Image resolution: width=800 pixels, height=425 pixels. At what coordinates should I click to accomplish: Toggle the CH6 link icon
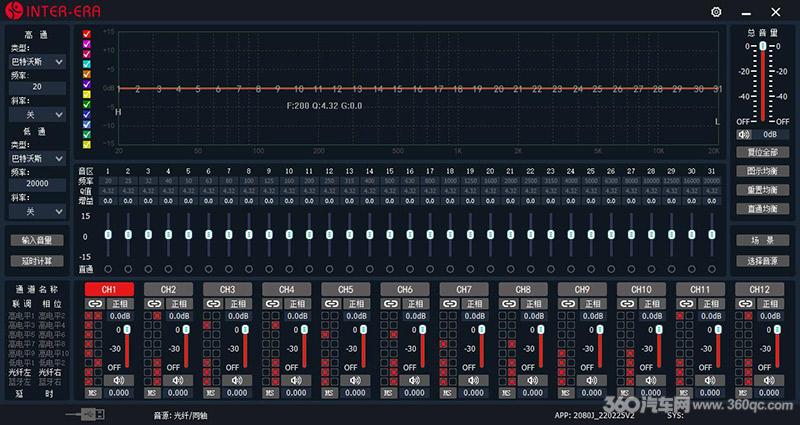click(390, 304)
